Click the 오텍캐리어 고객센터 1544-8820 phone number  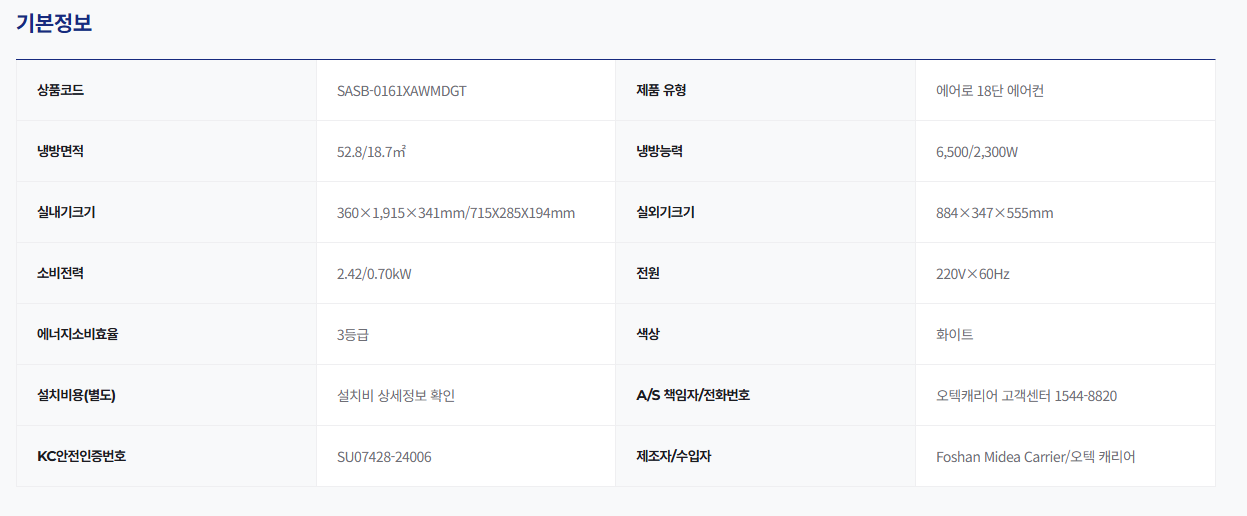[x=1026, y=396]
